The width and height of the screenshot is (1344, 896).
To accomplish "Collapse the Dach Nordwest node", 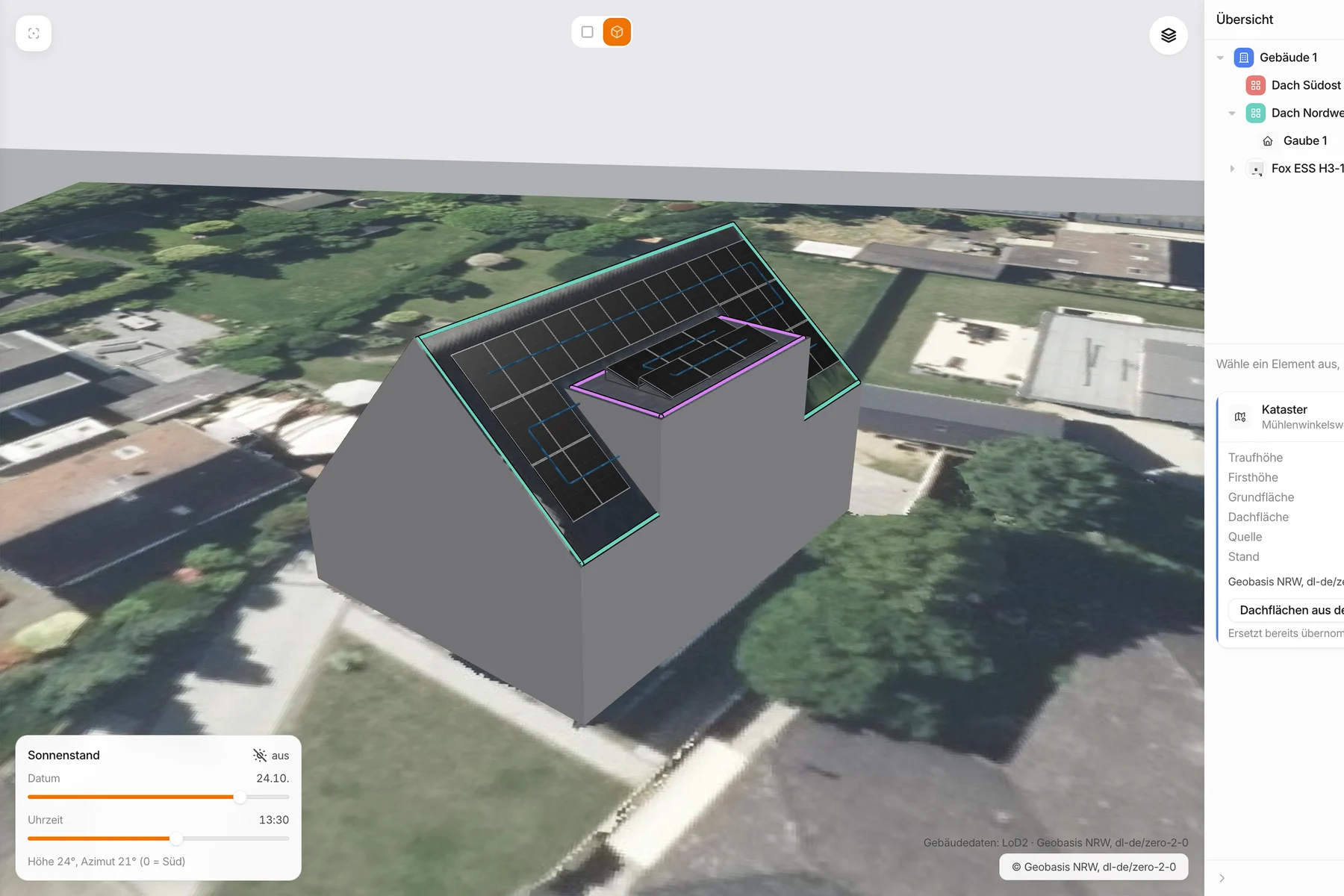I will [1232, 113].
